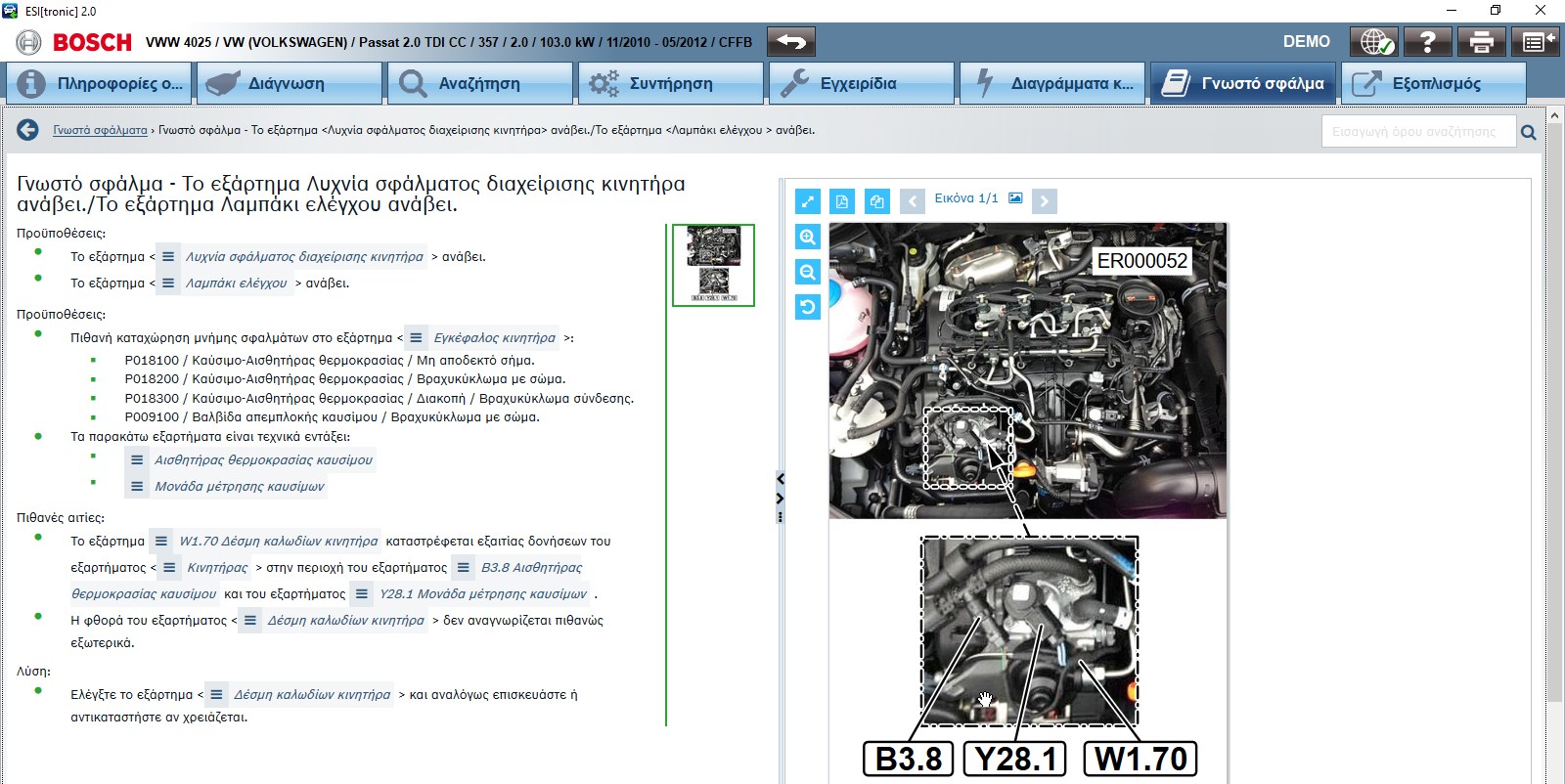The height and width of the screenshot is (784, 1565).
Task: Go to next image with right chevron
Action: tap(1044, 201)
